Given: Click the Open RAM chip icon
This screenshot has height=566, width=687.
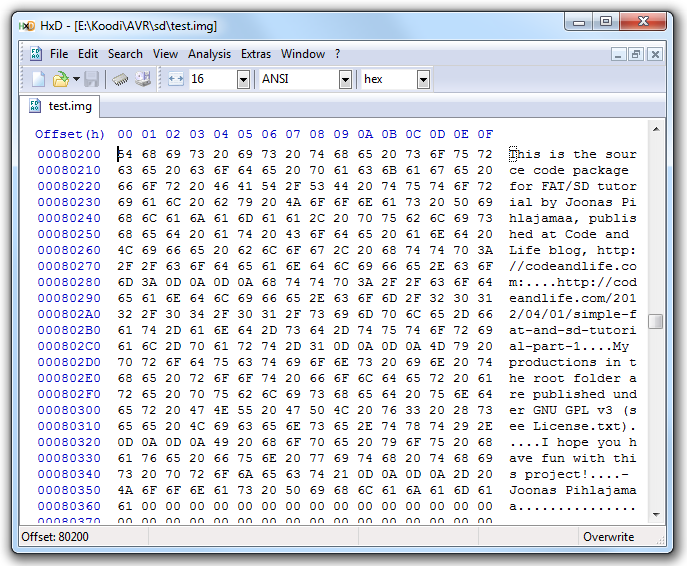Looking at the screenshot, I should [x=120, y=79].
